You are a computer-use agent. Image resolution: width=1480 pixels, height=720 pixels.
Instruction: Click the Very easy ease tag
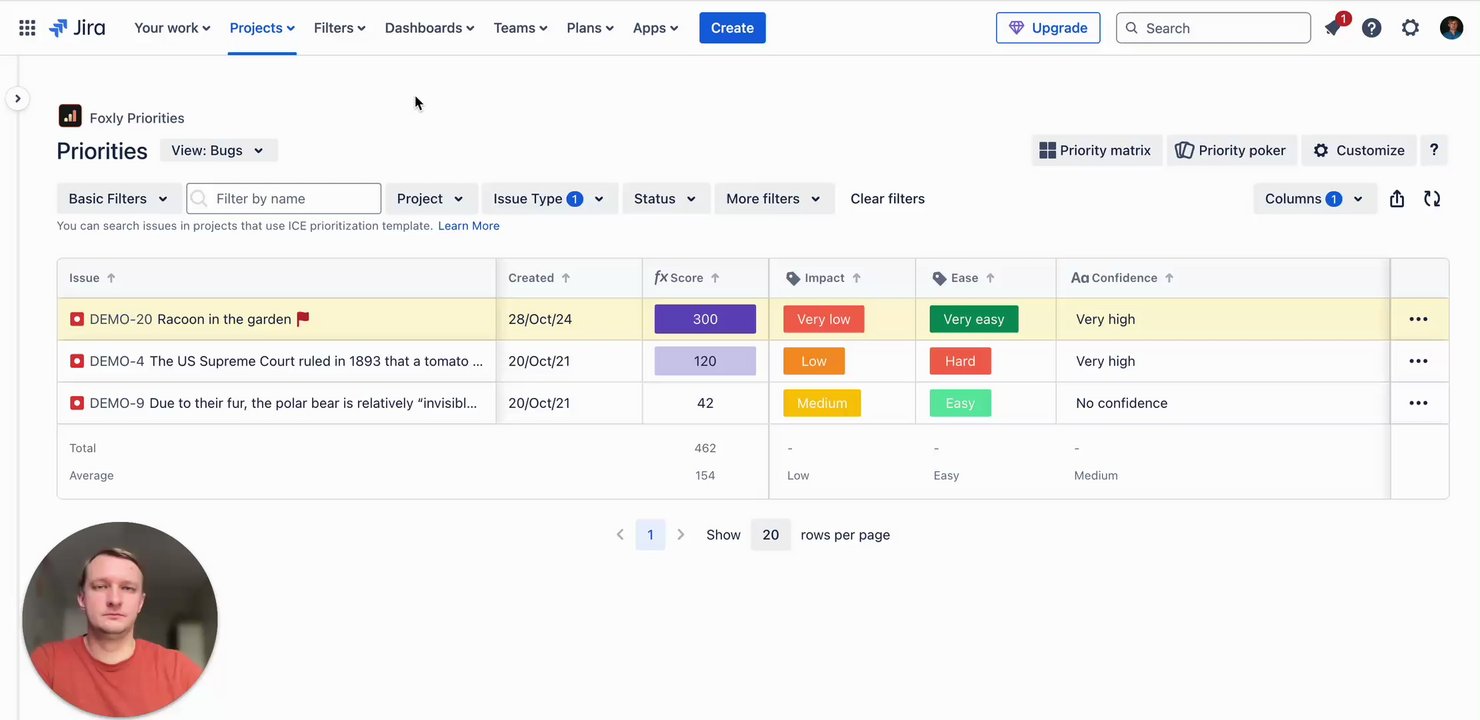point(974,319)
